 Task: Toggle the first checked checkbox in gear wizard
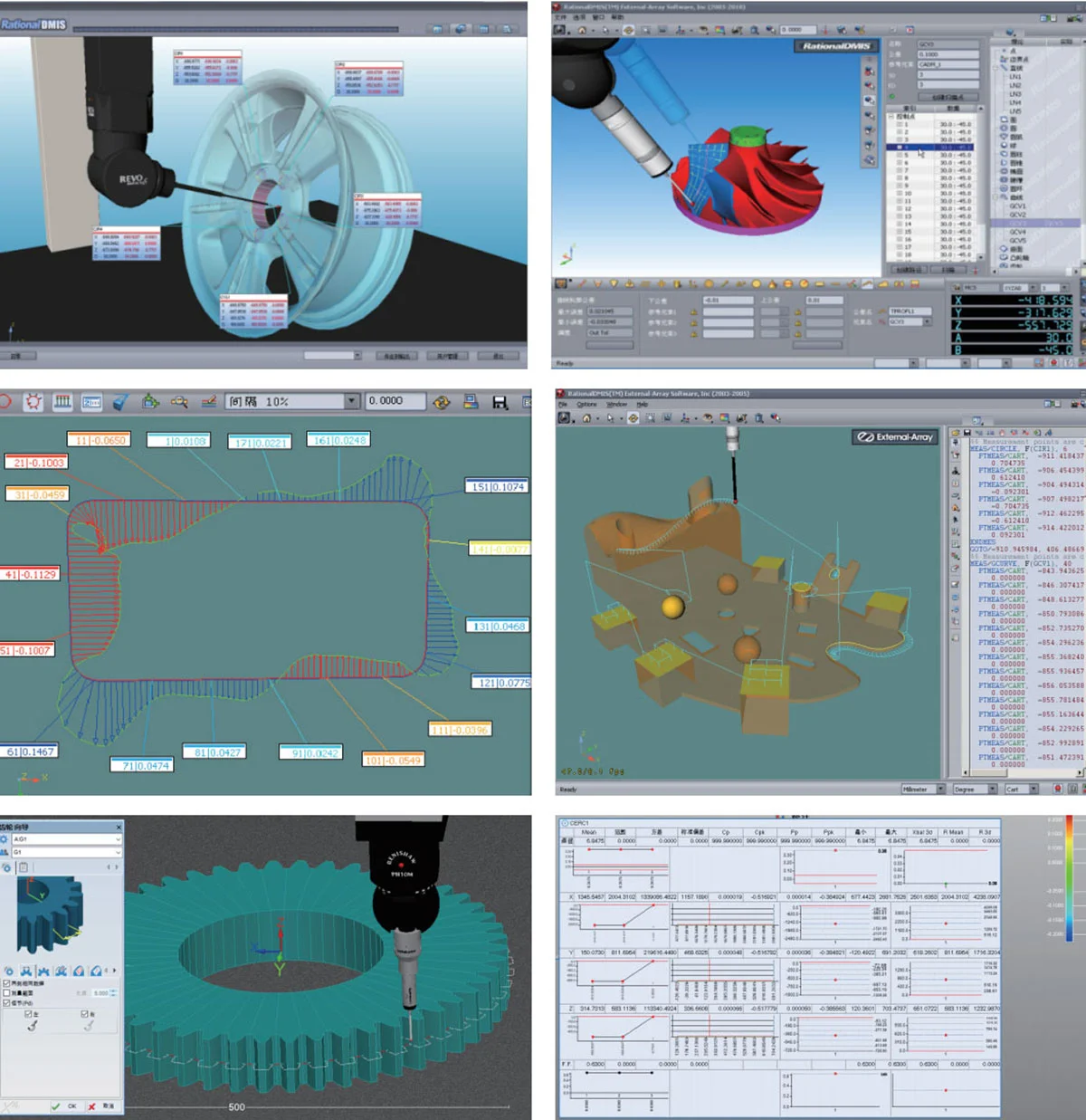point(7,982)
